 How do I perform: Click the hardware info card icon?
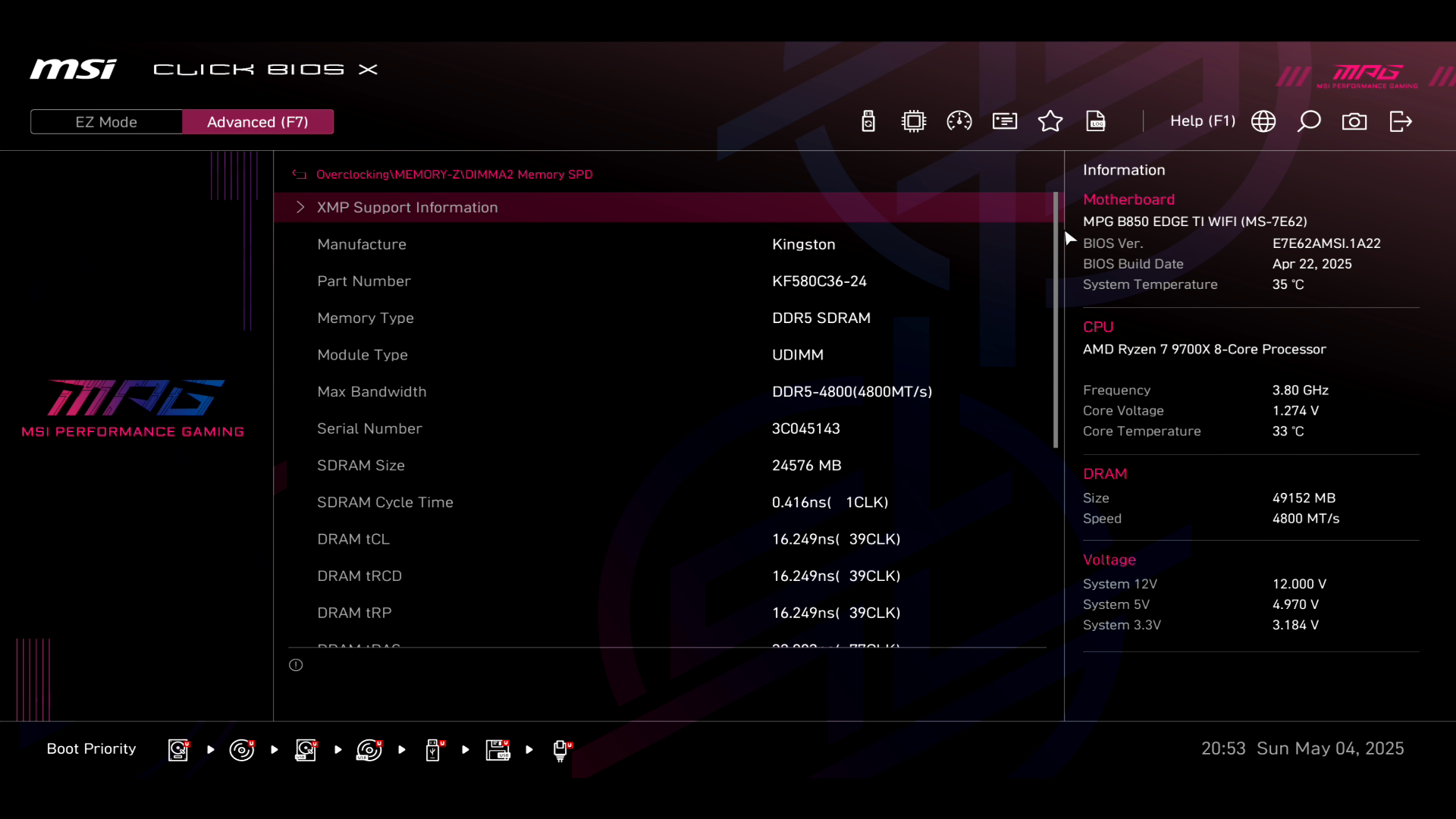click(1005, 121)
